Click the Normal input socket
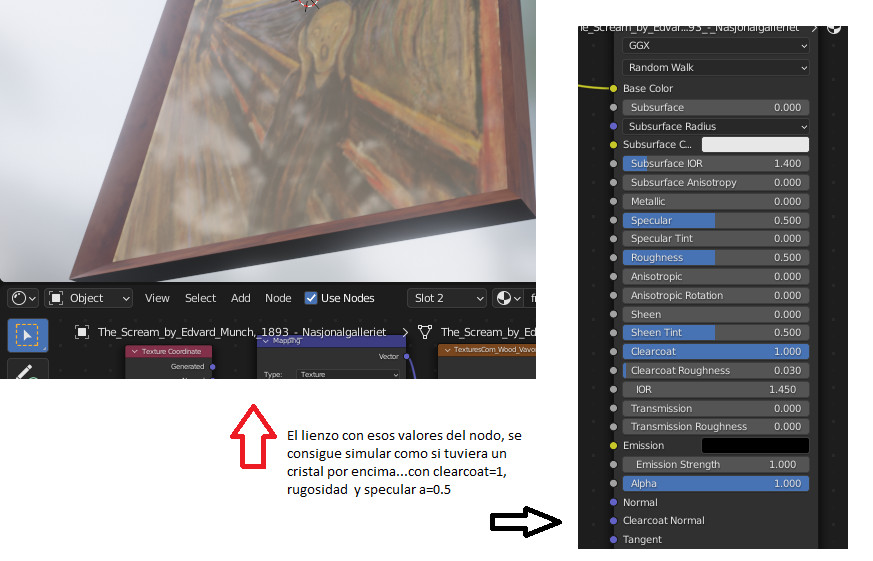The height and width of the screenshot is (561, 873). click(x=613, y=502)
